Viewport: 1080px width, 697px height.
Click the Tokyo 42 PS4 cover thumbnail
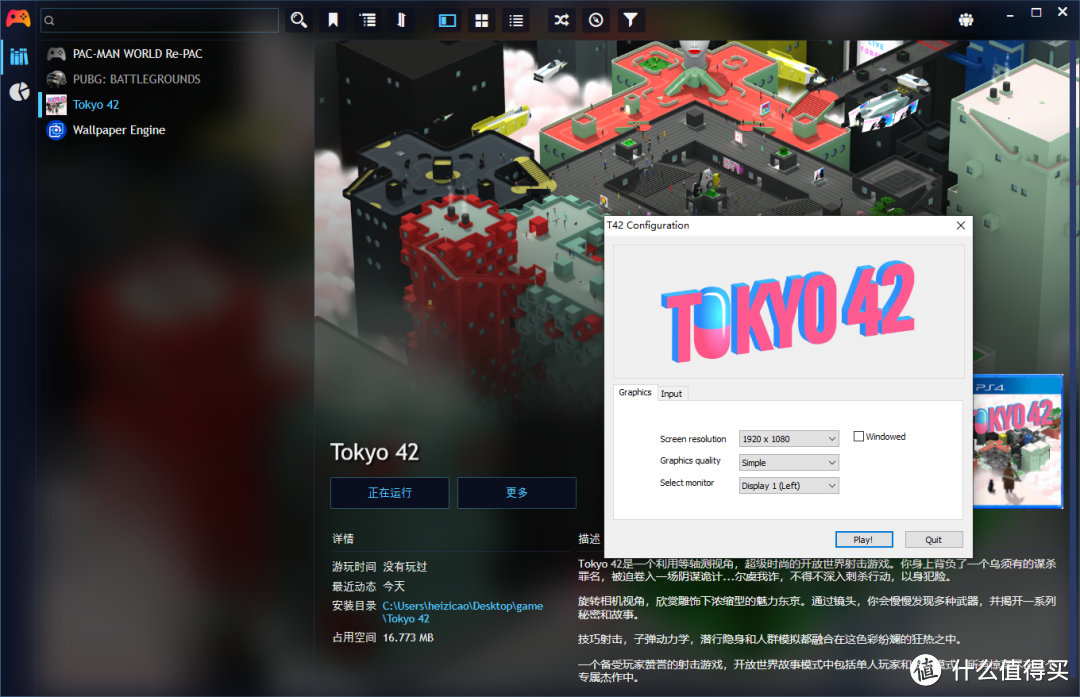pos(1017,441)
